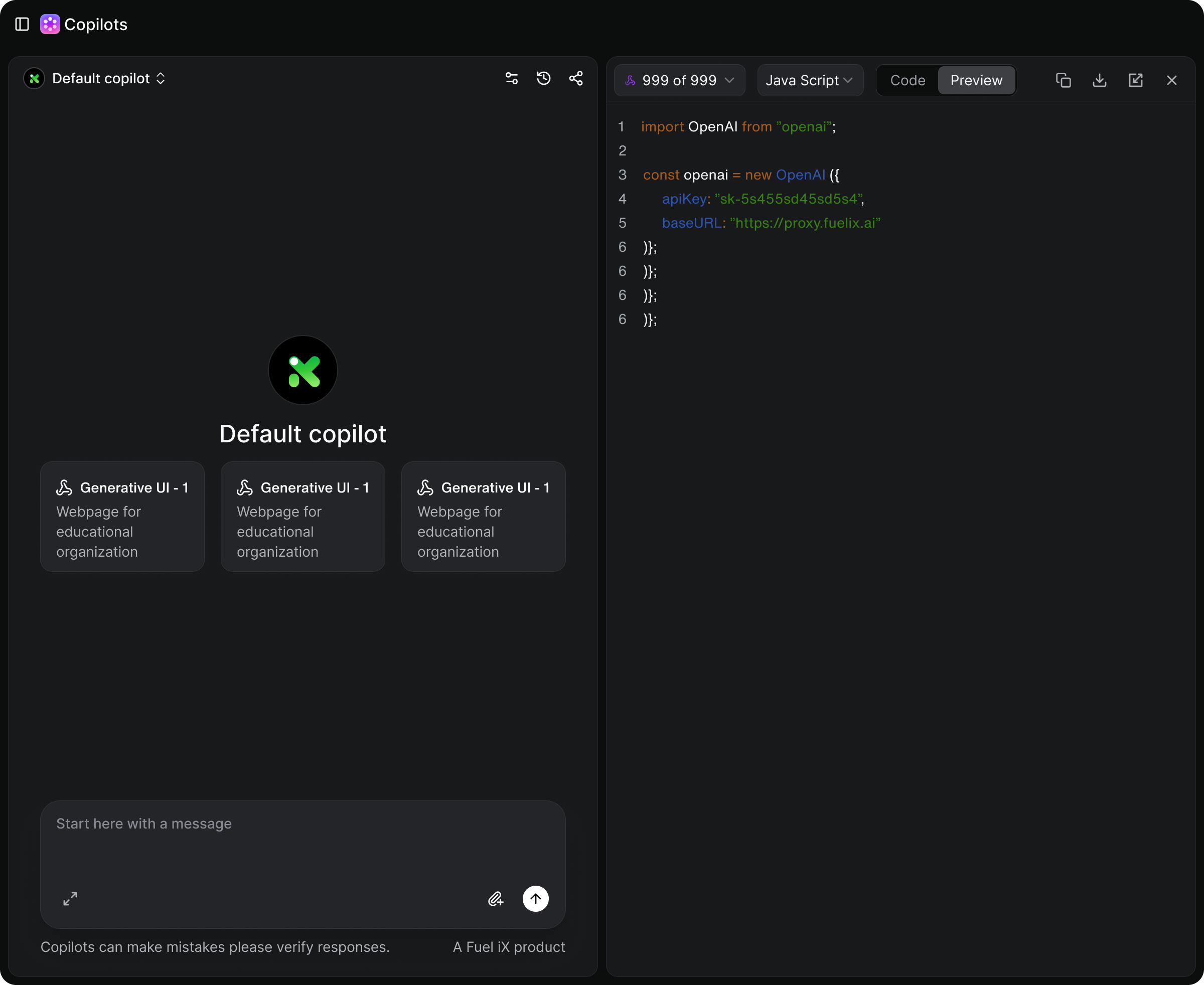
Task: Copy the code with the copy icon
Action: coord(1063,81)
